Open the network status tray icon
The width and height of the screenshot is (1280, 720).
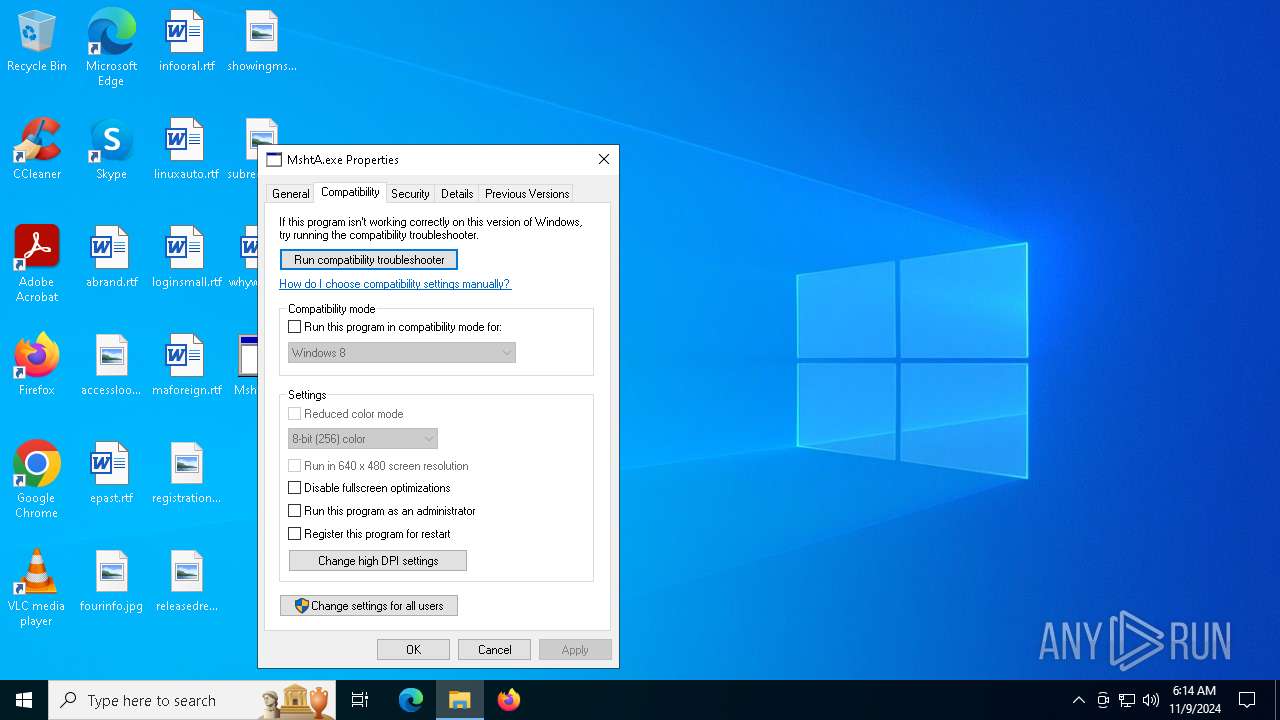point(1127,700)
